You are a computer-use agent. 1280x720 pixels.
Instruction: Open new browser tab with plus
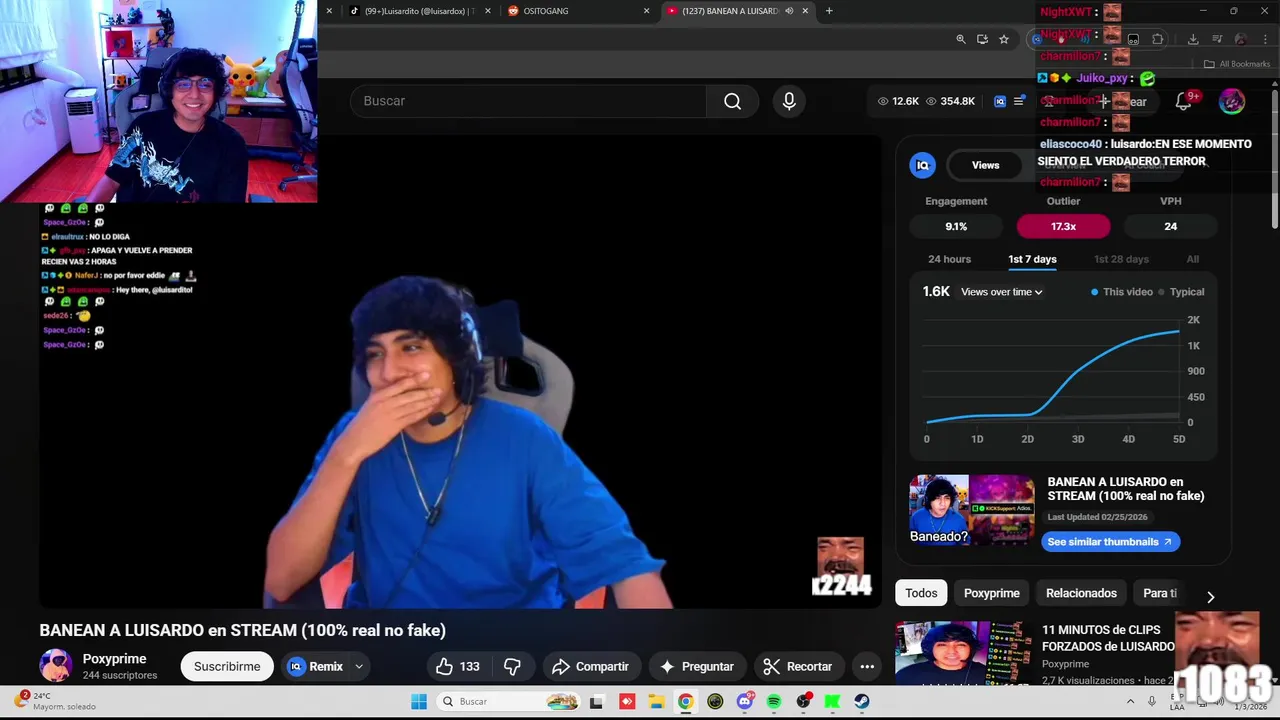(829, 11)
